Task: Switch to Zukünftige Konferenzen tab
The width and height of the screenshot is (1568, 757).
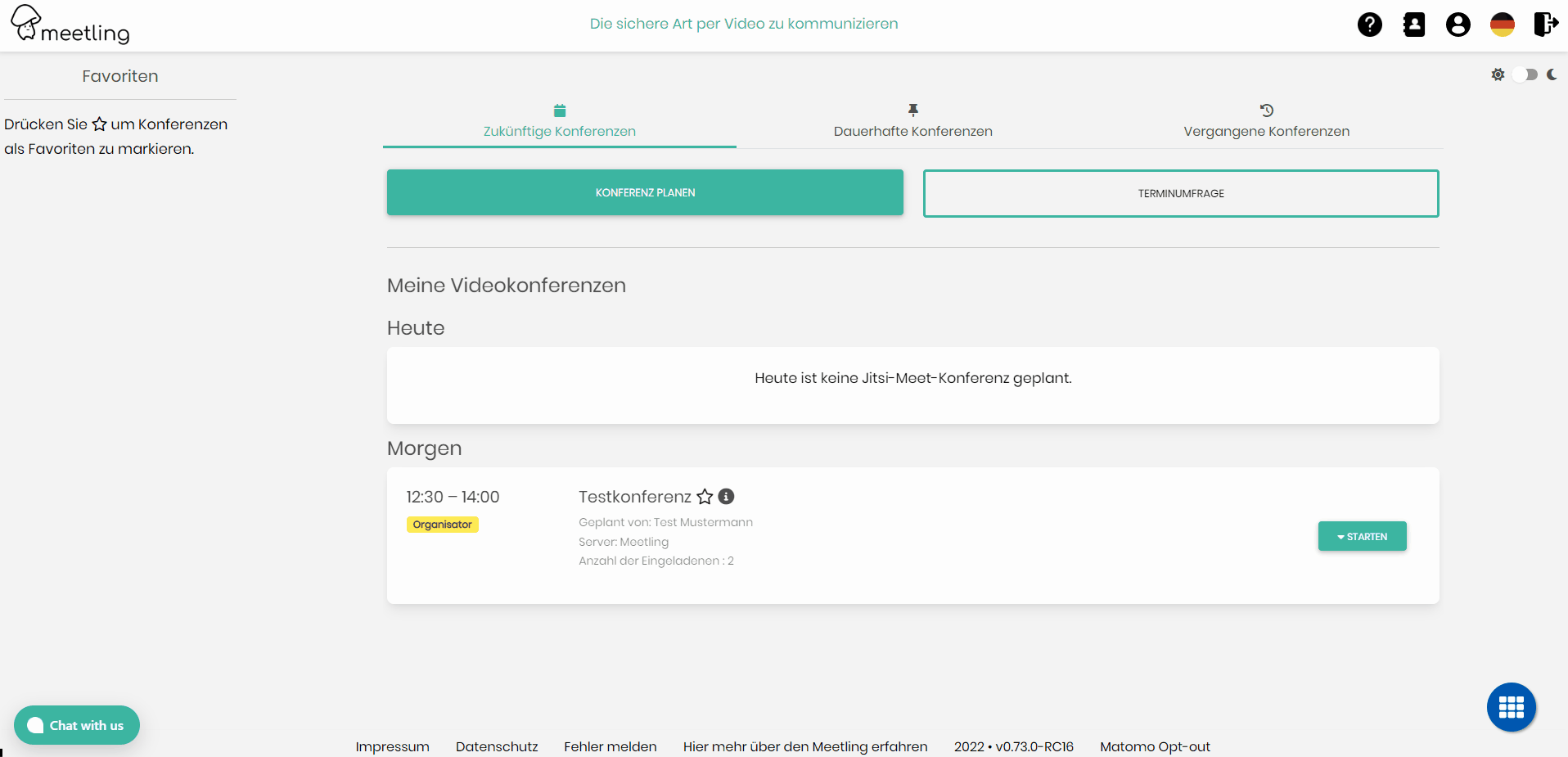Action: point(560,122)
